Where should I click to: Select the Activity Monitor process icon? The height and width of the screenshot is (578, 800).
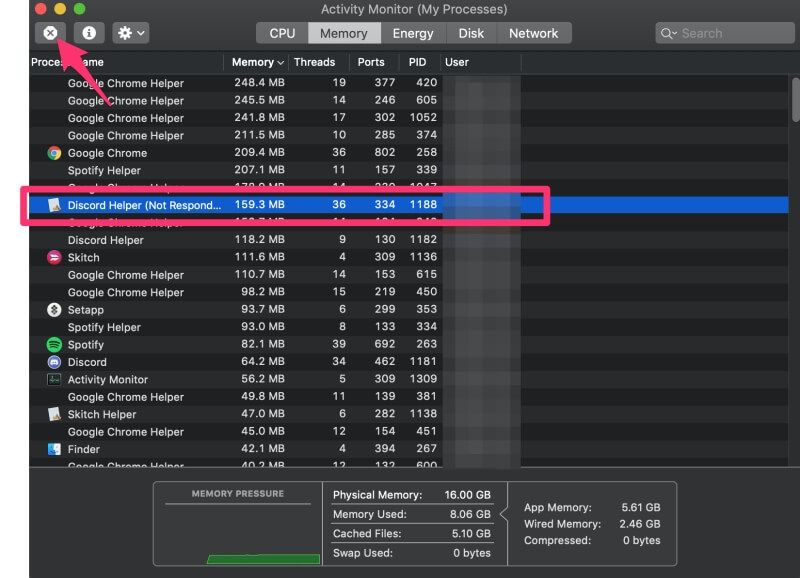(x=54, y=379)
